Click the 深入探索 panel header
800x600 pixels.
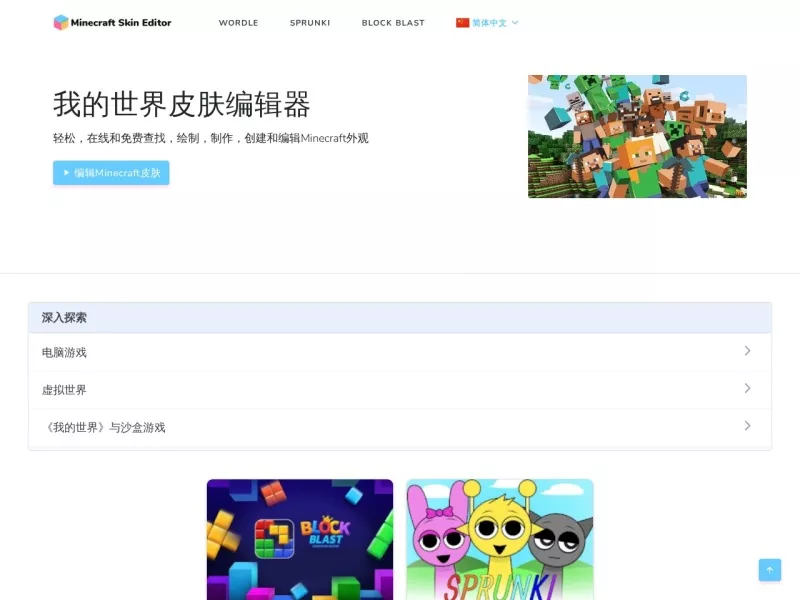(400, 318)
